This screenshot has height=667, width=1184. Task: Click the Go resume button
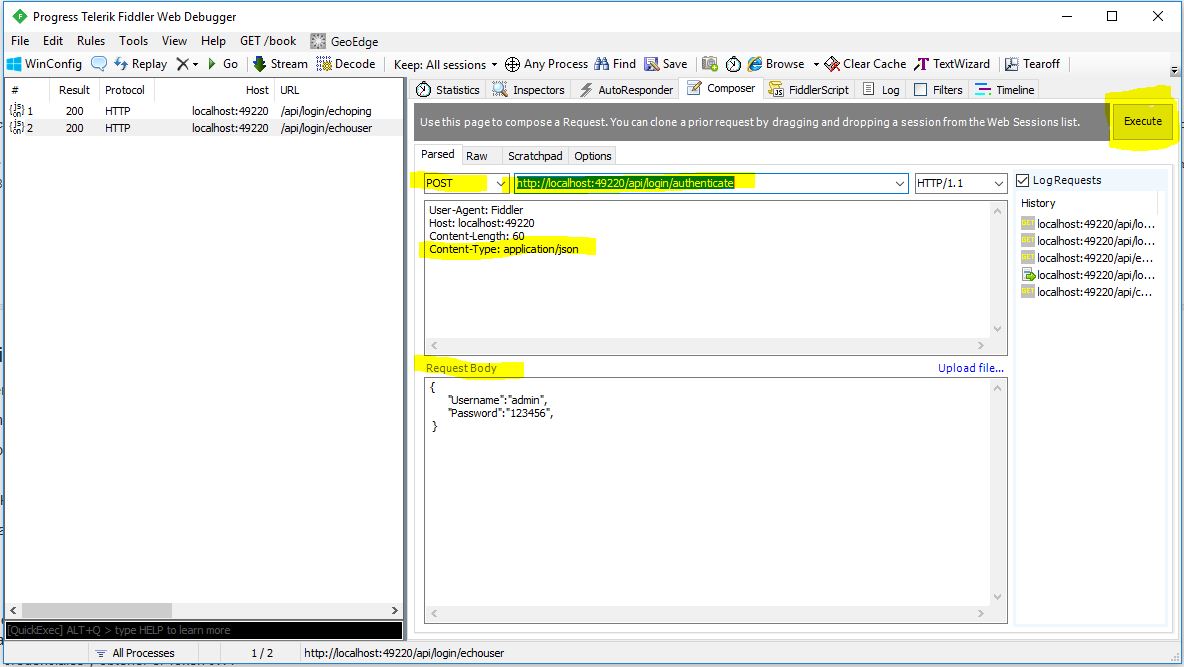[223, 64]
